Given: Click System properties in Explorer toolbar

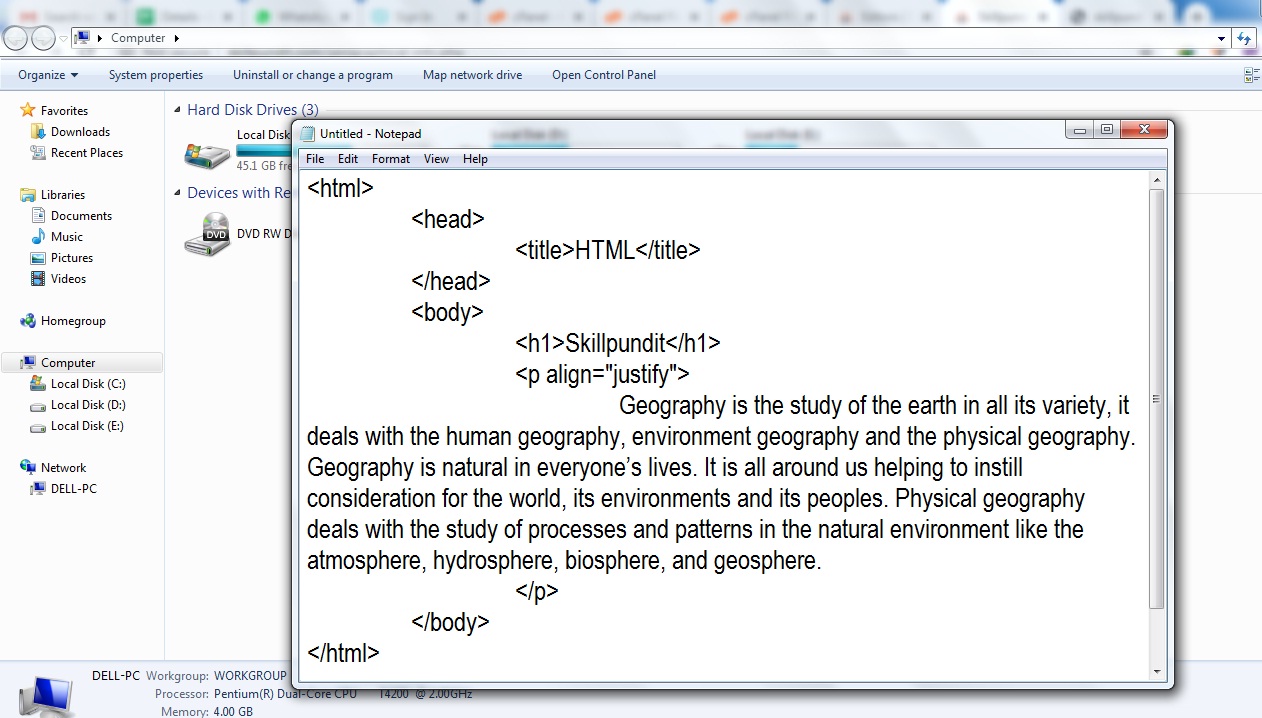Looking at the screenshot, I should tap(156, 75).
